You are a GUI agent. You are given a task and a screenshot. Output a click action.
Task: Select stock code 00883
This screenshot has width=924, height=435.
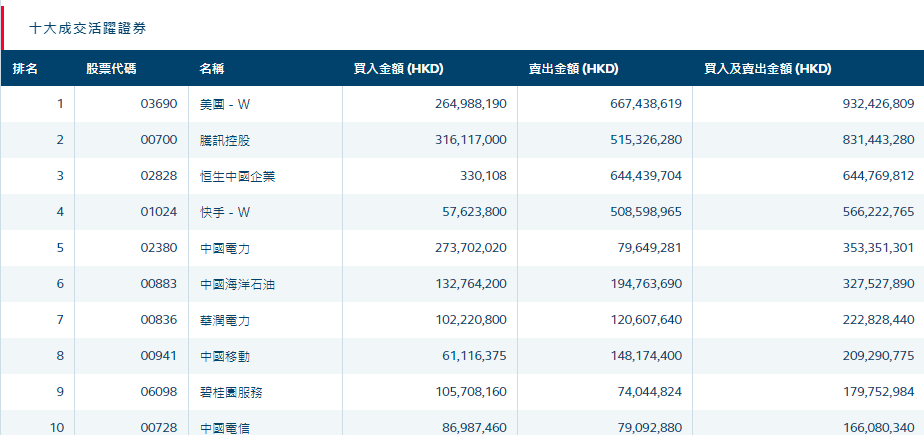click(159, 284)
